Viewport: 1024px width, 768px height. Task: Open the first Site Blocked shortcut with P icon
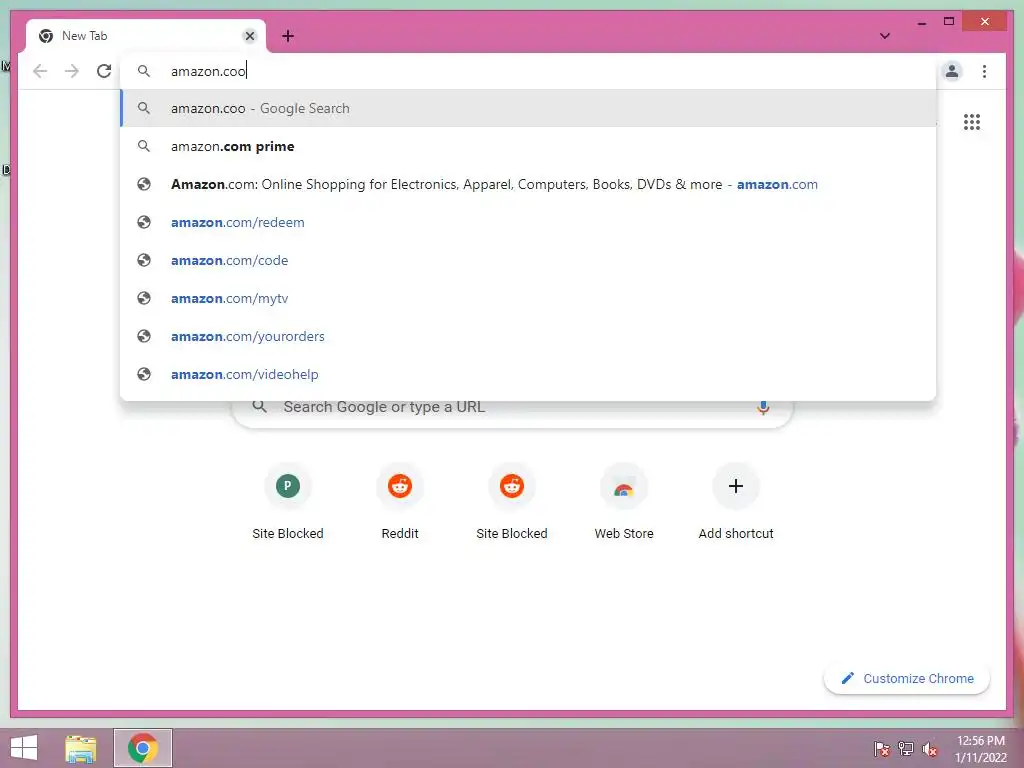click(x=288, y=503)
